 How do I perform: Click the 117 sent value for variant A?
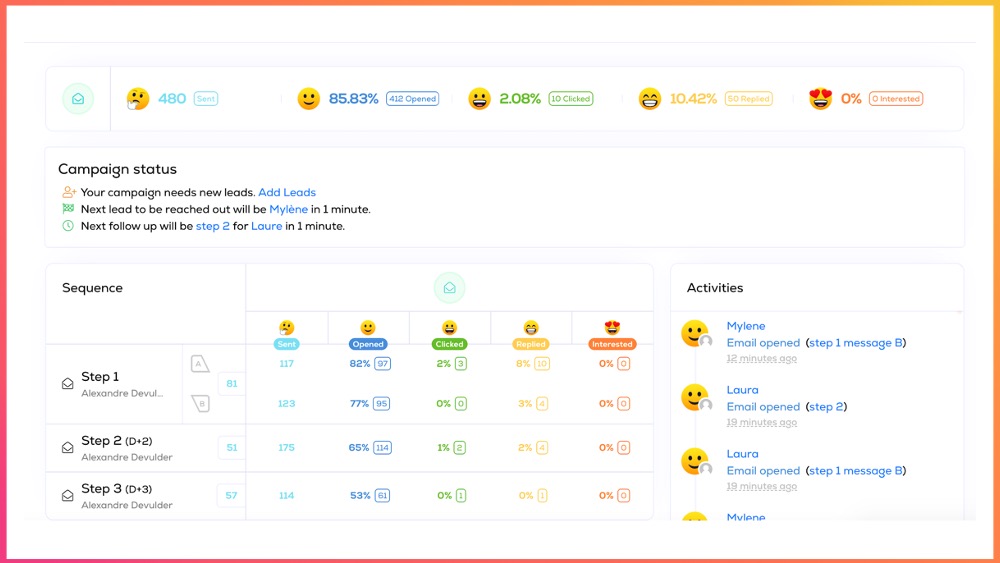click(x=286, y=363)
